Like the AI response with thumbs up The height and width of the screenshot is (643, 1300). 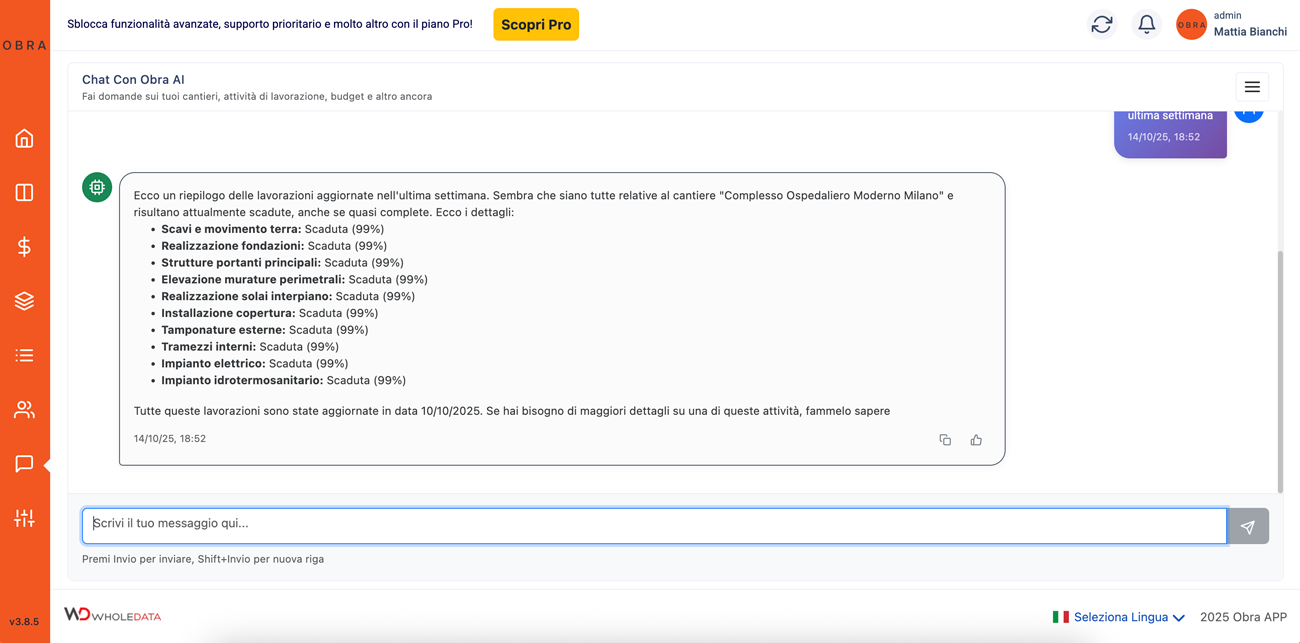point(976,440)
